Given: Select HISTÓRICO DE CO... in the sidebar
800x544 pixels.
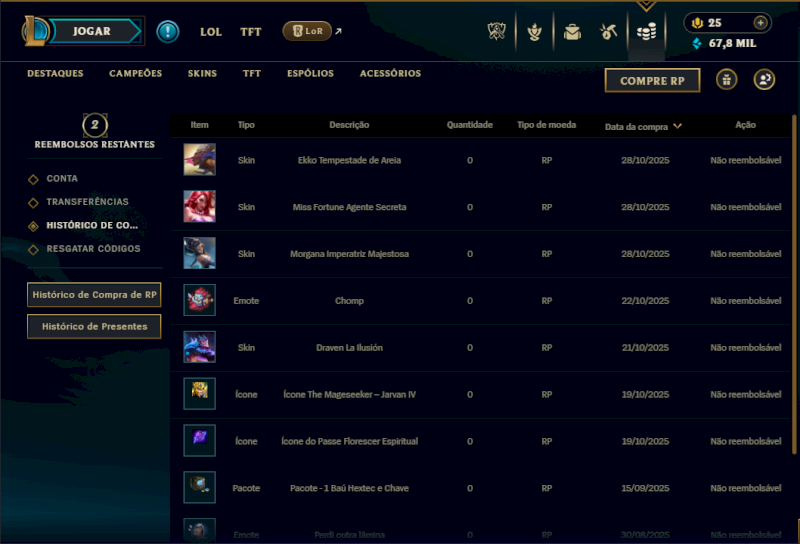Looking at the screenshot, I should pos(92,225).
